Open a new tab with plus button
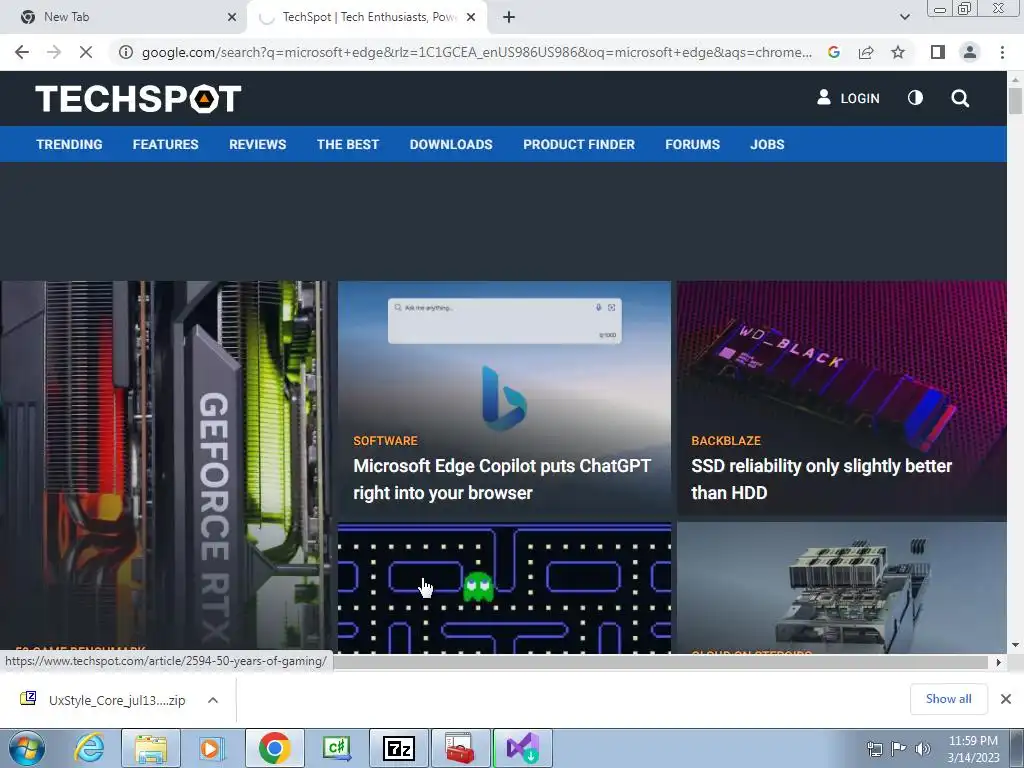The height and width of the screenshot is (768, 1024). [x=509, y=17]
